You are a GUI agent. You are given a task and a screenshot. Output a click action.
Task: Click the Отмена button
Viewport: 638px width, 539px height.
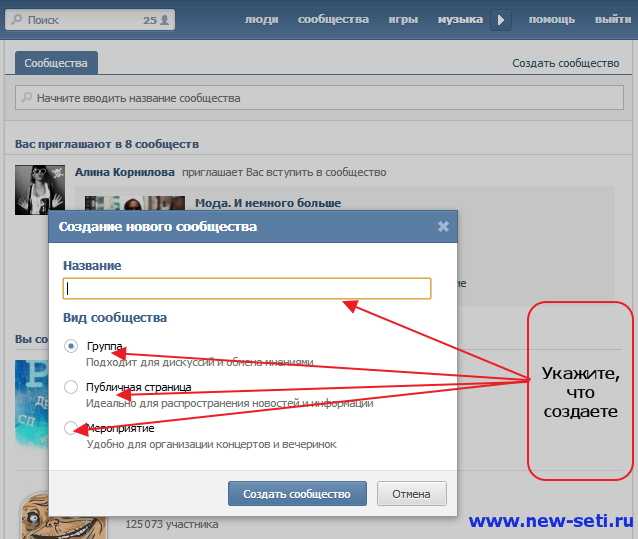(411, 494)
